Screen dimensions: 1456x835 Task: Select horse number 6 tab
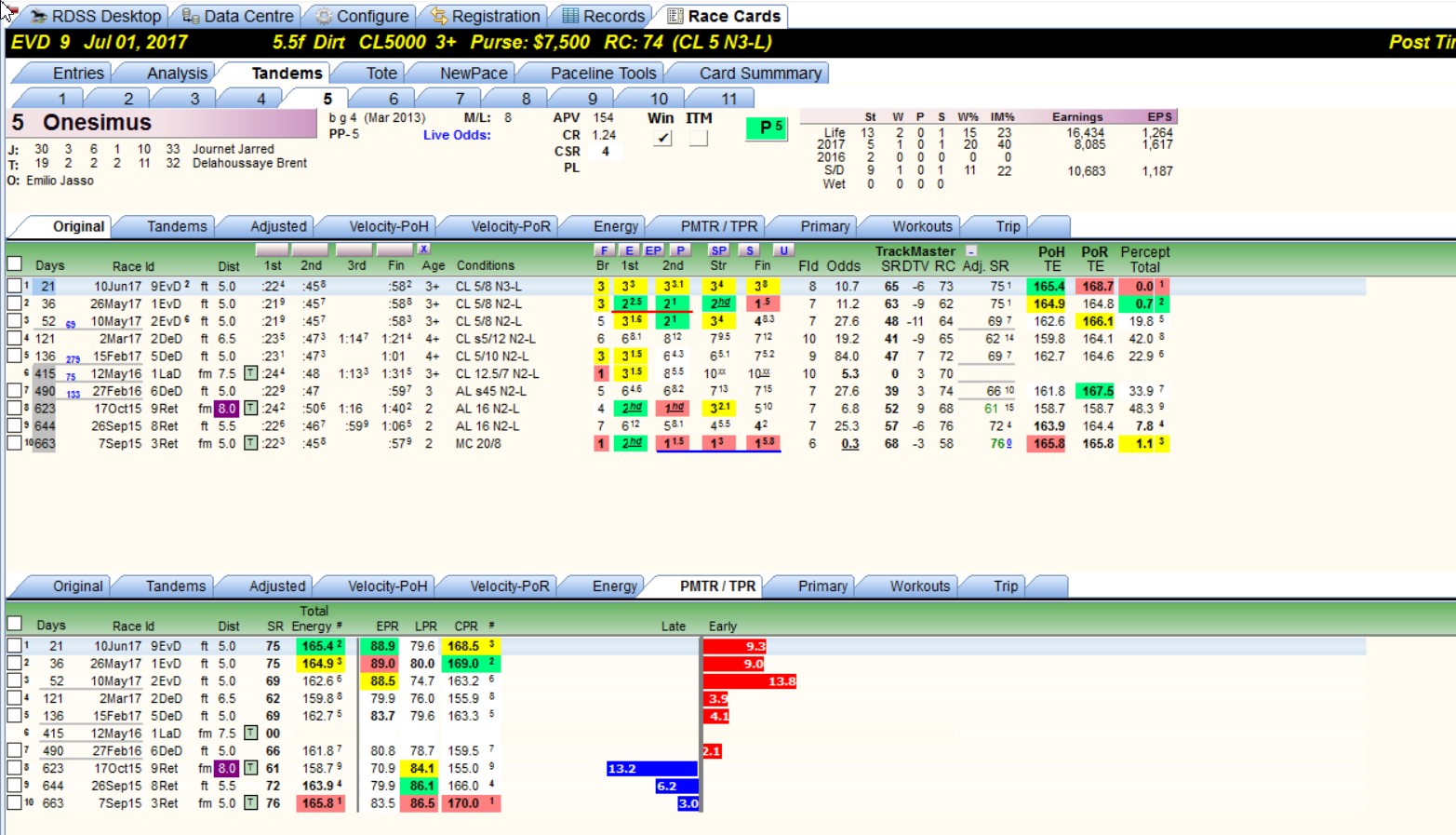[x=393, y=98]
